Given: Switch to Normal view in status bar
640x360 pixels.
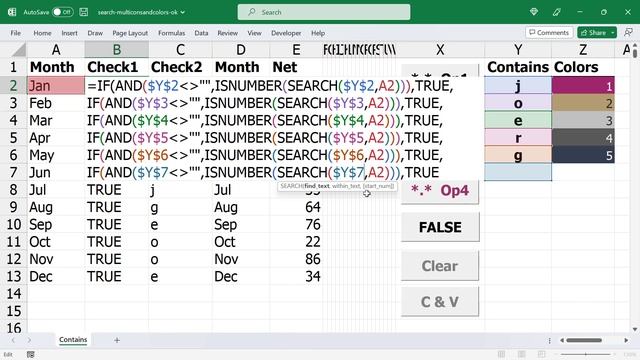Looking at the screenshot, I should pyautogui.click(x=501, y=354).
